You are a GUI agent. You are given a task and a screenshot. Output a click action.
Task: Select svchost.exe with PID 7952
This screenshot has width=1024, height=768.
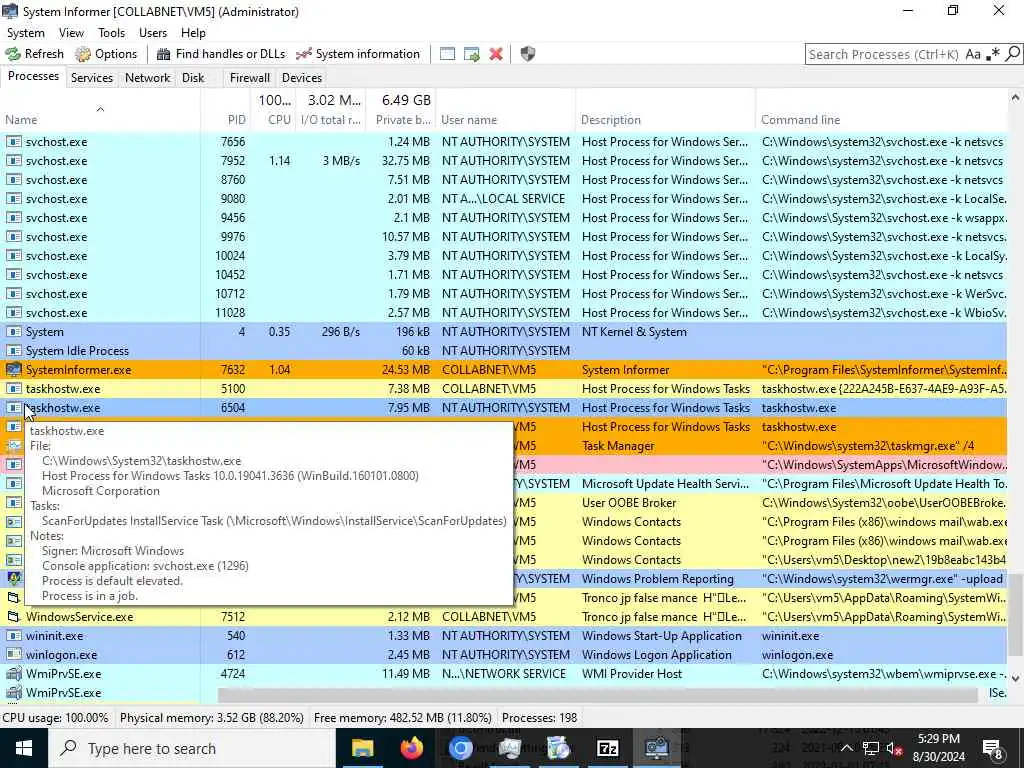click(504, 161)
